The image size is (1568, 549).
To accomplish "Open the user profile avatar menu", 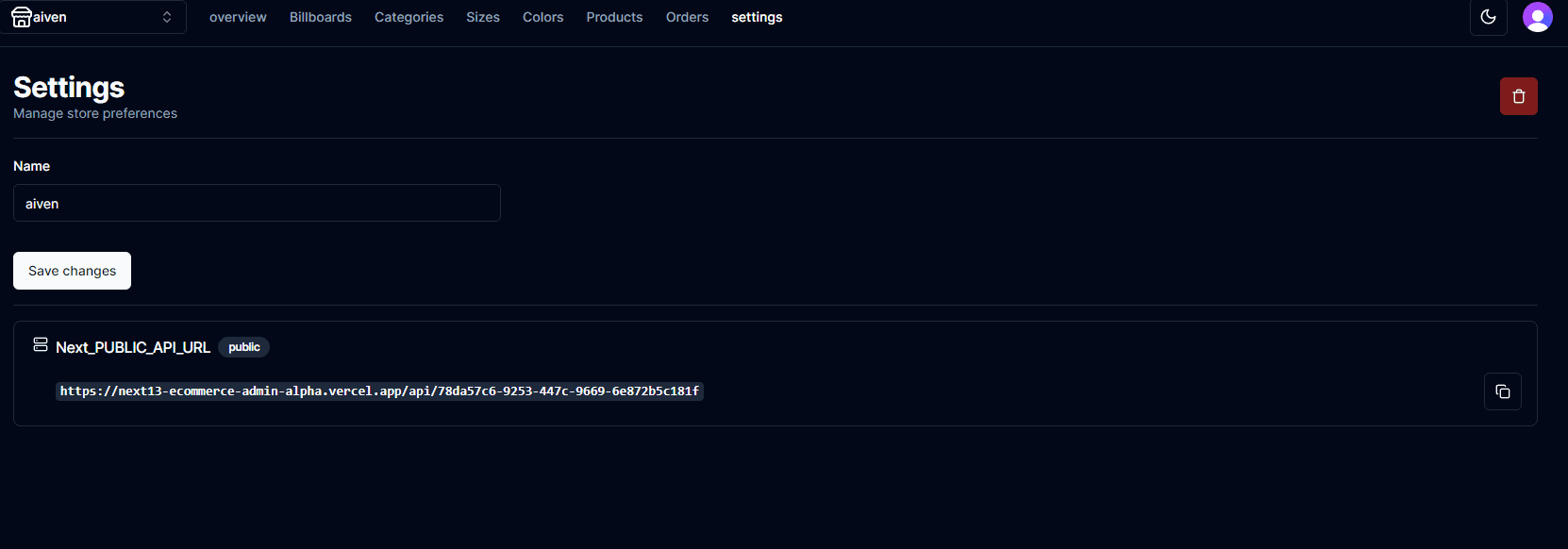I will pos(1538,17).
